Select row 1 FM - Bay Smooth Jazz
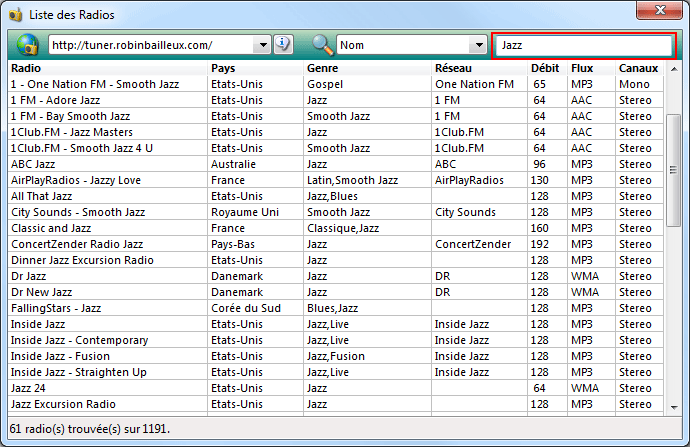The image size is (690, 447). coord(335,116)
